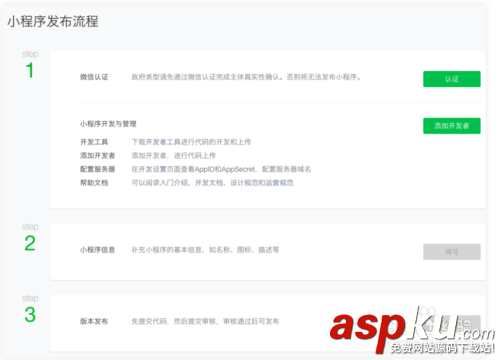Click the 配置服务器 row label
This screenshot has height=360, width=500.
pyautogui.click(x=97, y=169)
